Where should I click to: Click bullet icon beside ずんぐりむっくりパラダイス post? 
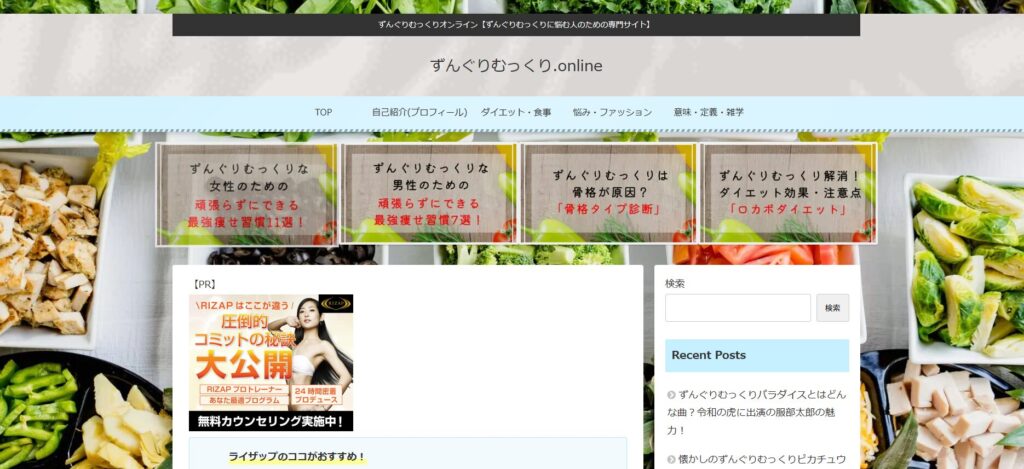(671, 395)
